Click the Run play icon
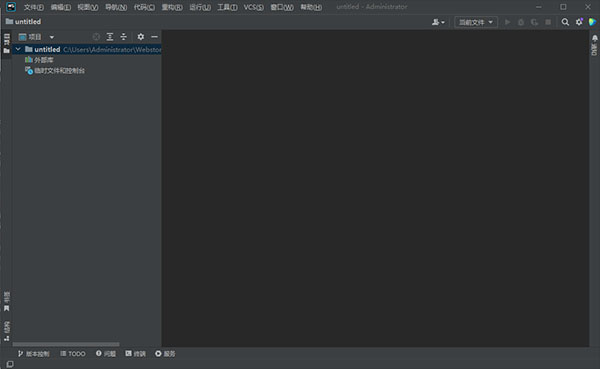This screenshot has height=369, width=600. 507,22
